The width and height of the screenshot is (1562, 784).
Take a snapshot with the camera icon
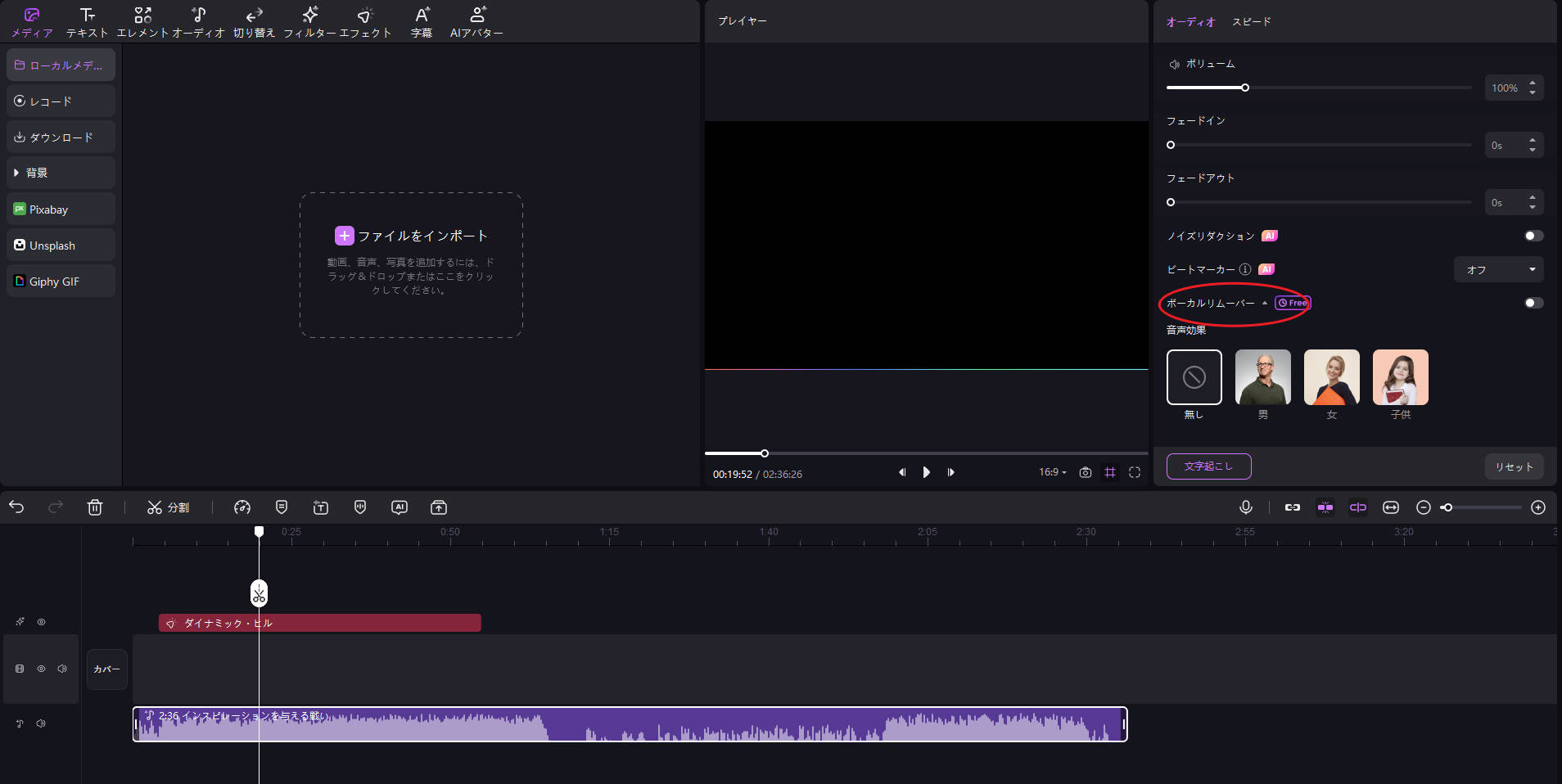coord(1086,472)
